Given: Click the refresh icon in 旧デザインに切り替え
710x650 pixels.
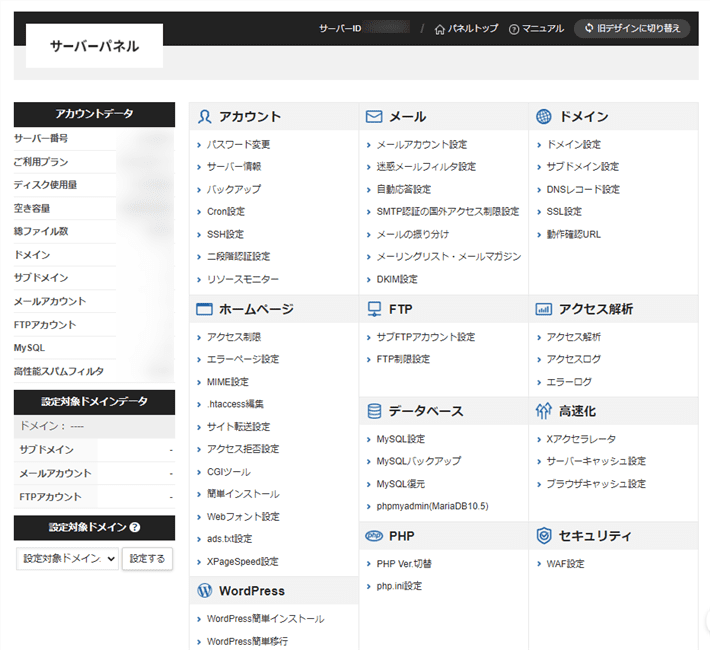Looking at the screenshot, I should click(589, 28).
